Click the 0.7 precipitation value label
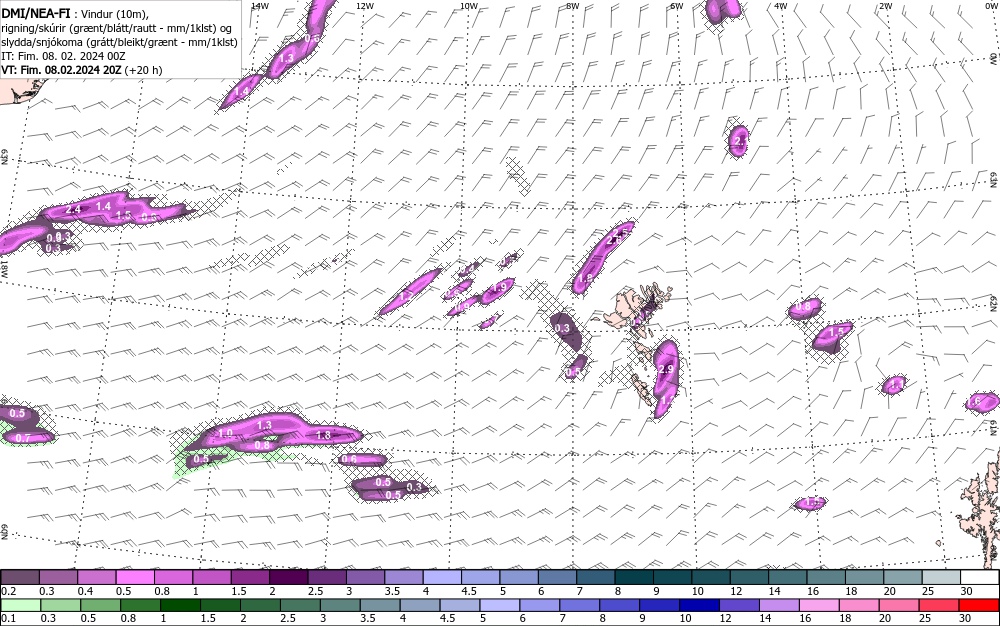 (22, 438)
